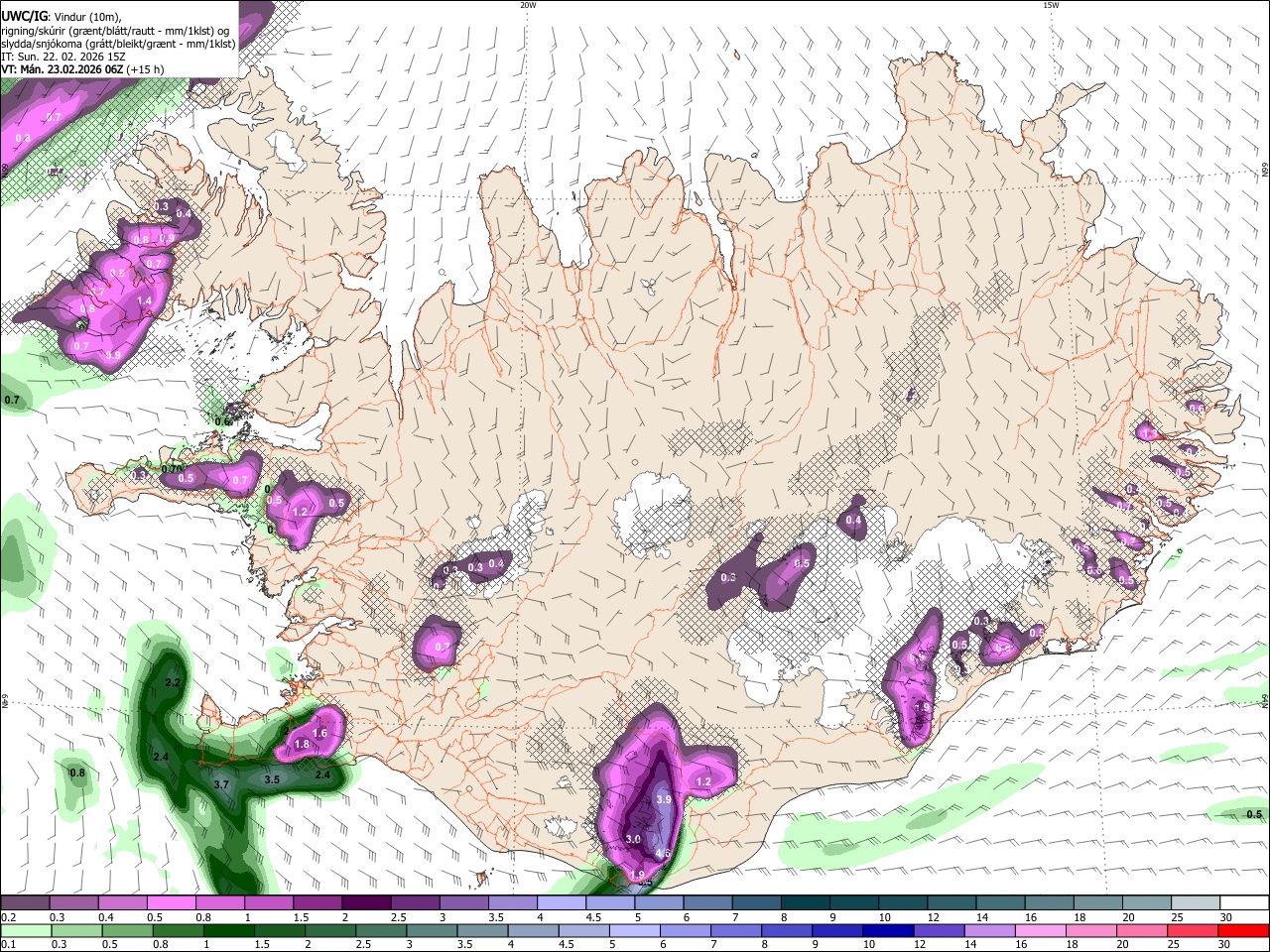Click the bright red 30 mm rain swatch
Screen dimensions: 1270x952
point(1244,931)
